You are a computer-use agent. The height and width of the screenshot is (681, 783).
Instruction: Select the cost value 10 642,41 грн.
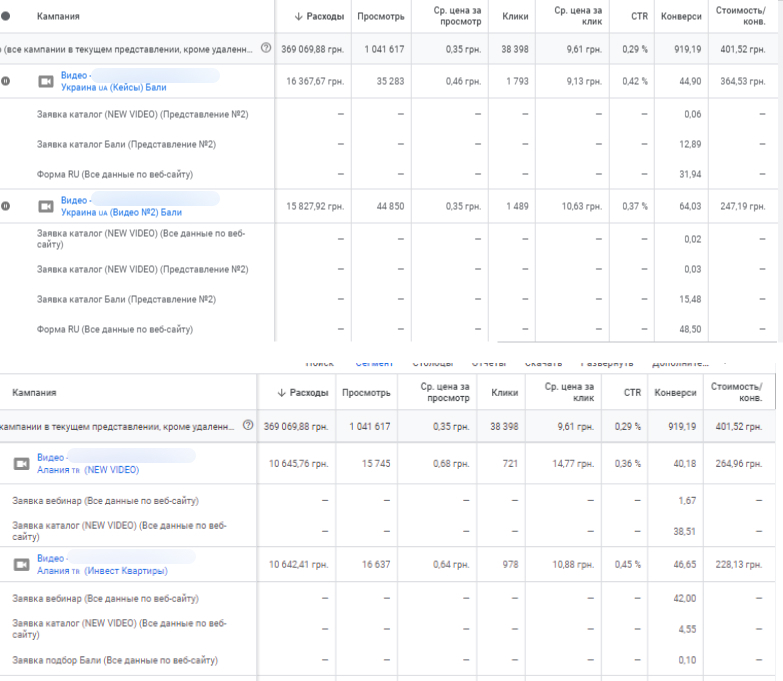point(299,565)
